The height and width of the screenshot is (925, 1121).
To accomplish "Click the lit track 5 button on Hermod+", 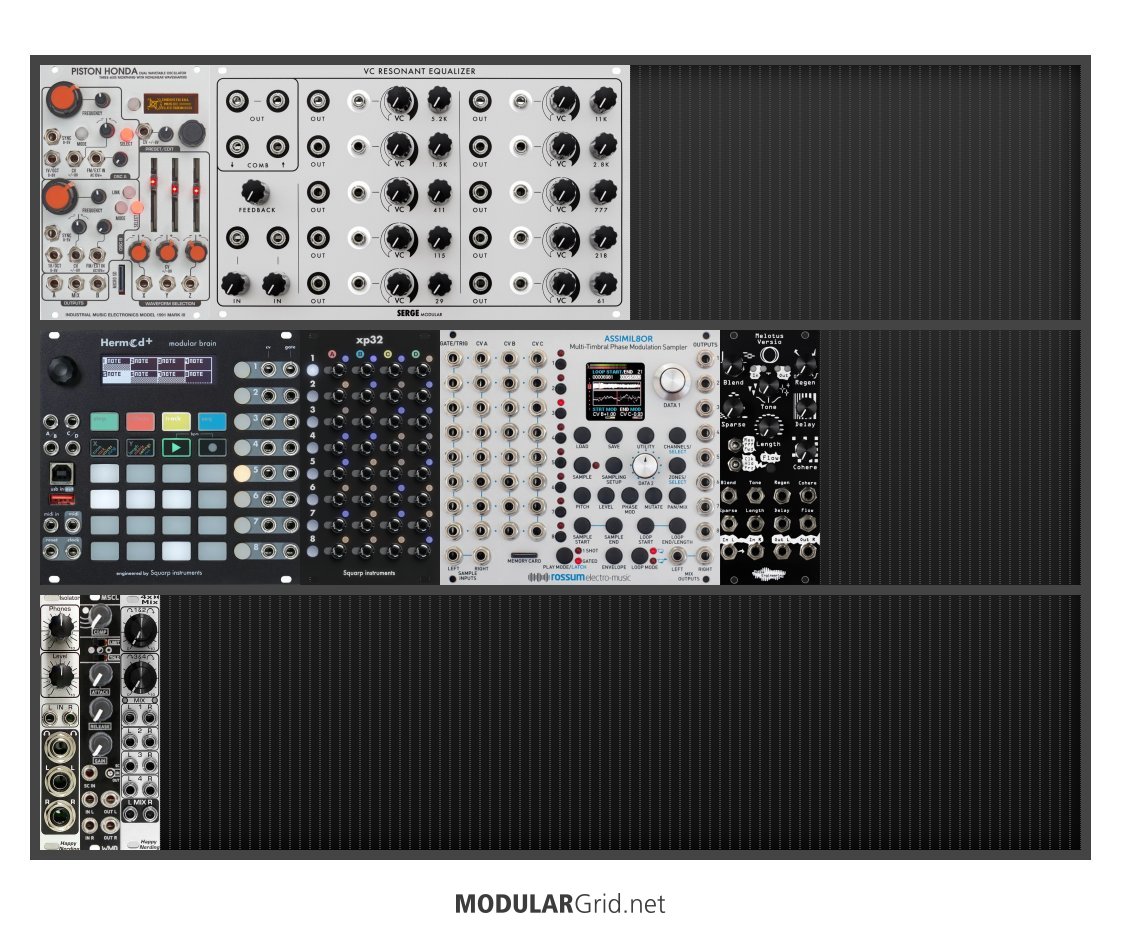I will pyautogui.click(x=242, y=473).
